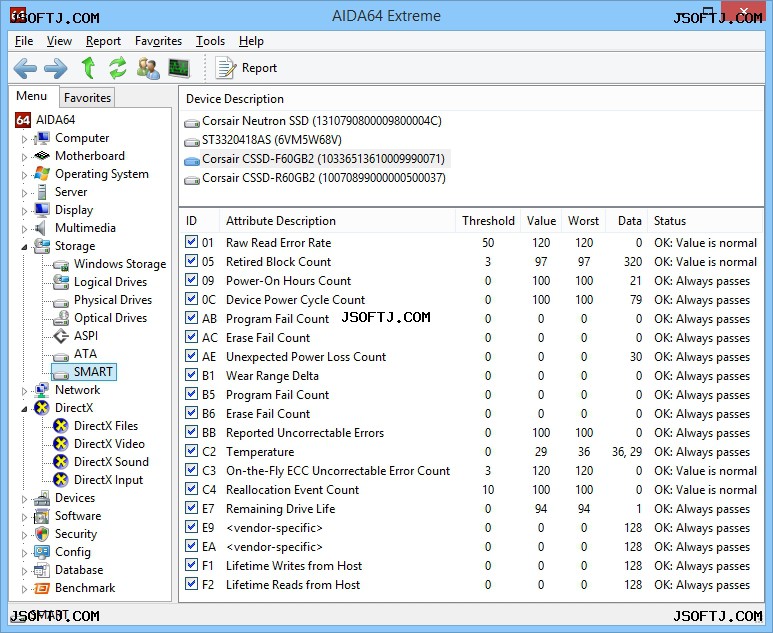This screenshot has height=633, width=773.
Task: Select the AIDA64 root tree icon
Action: click(23, 120)
